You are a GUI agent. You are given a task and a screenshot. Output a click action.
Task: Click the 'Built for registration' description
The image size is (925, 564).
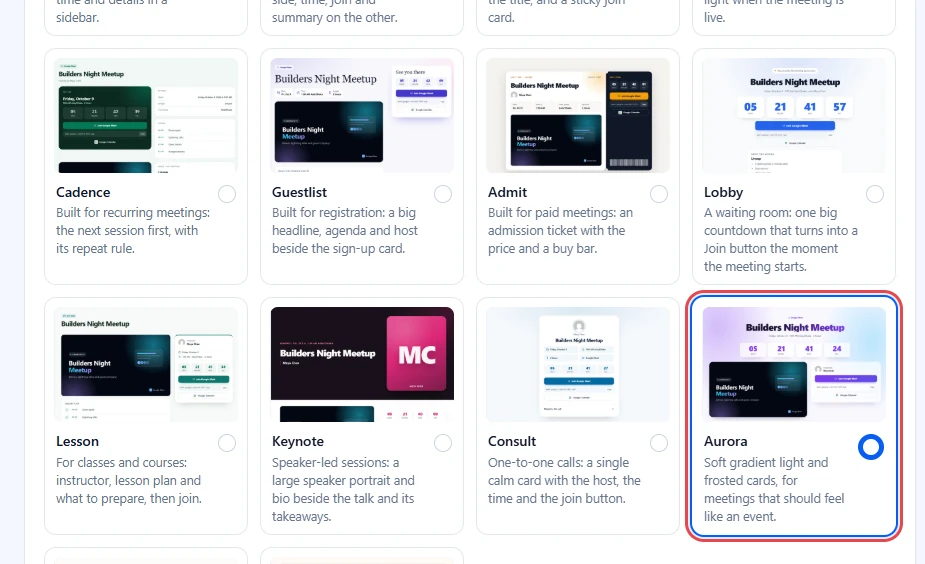point(345,231)
